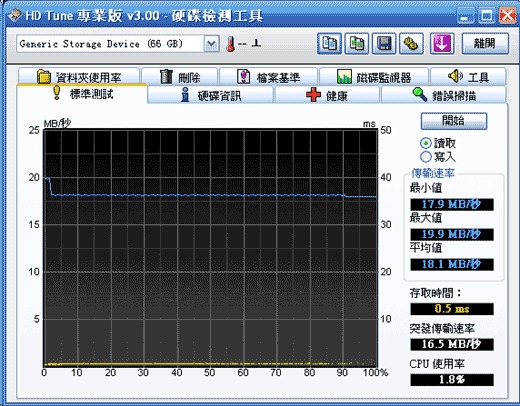Click the CPU 使用率 label
This screenshot has height=406, width=520.
(x=437, y=364)
